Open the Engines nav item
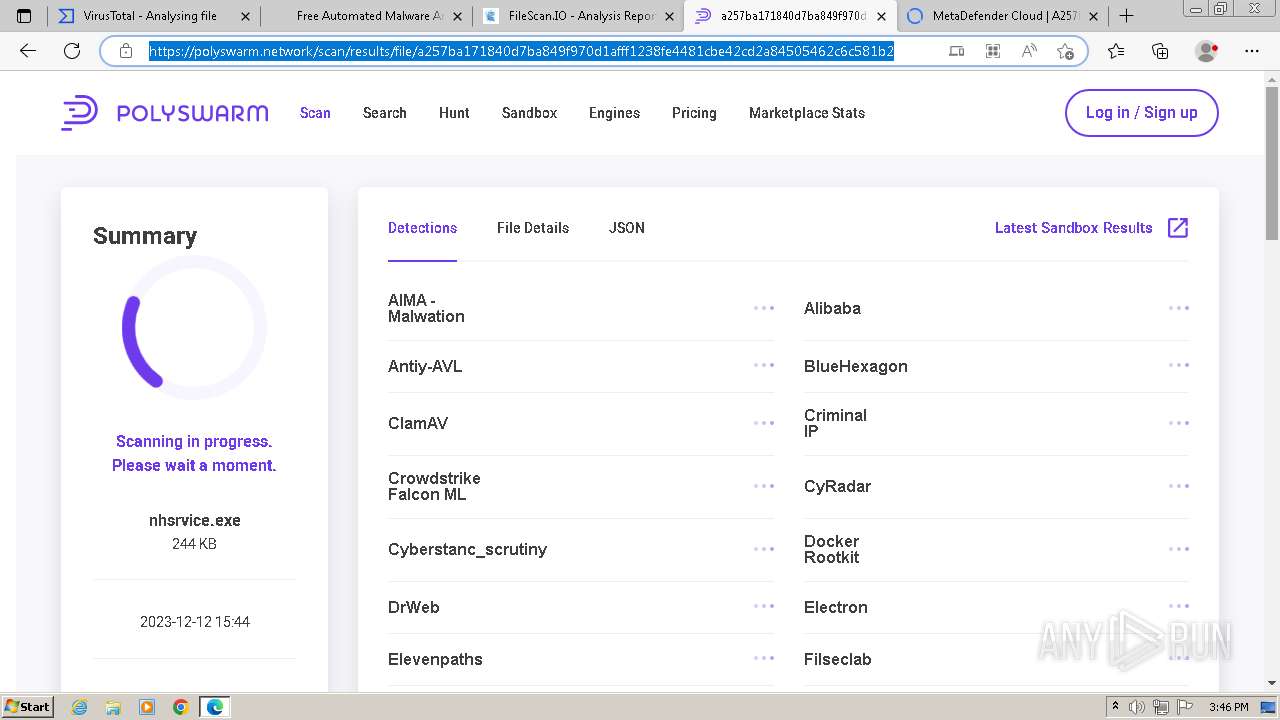Viewport: 1280px width, 720px height. point(614,113)
